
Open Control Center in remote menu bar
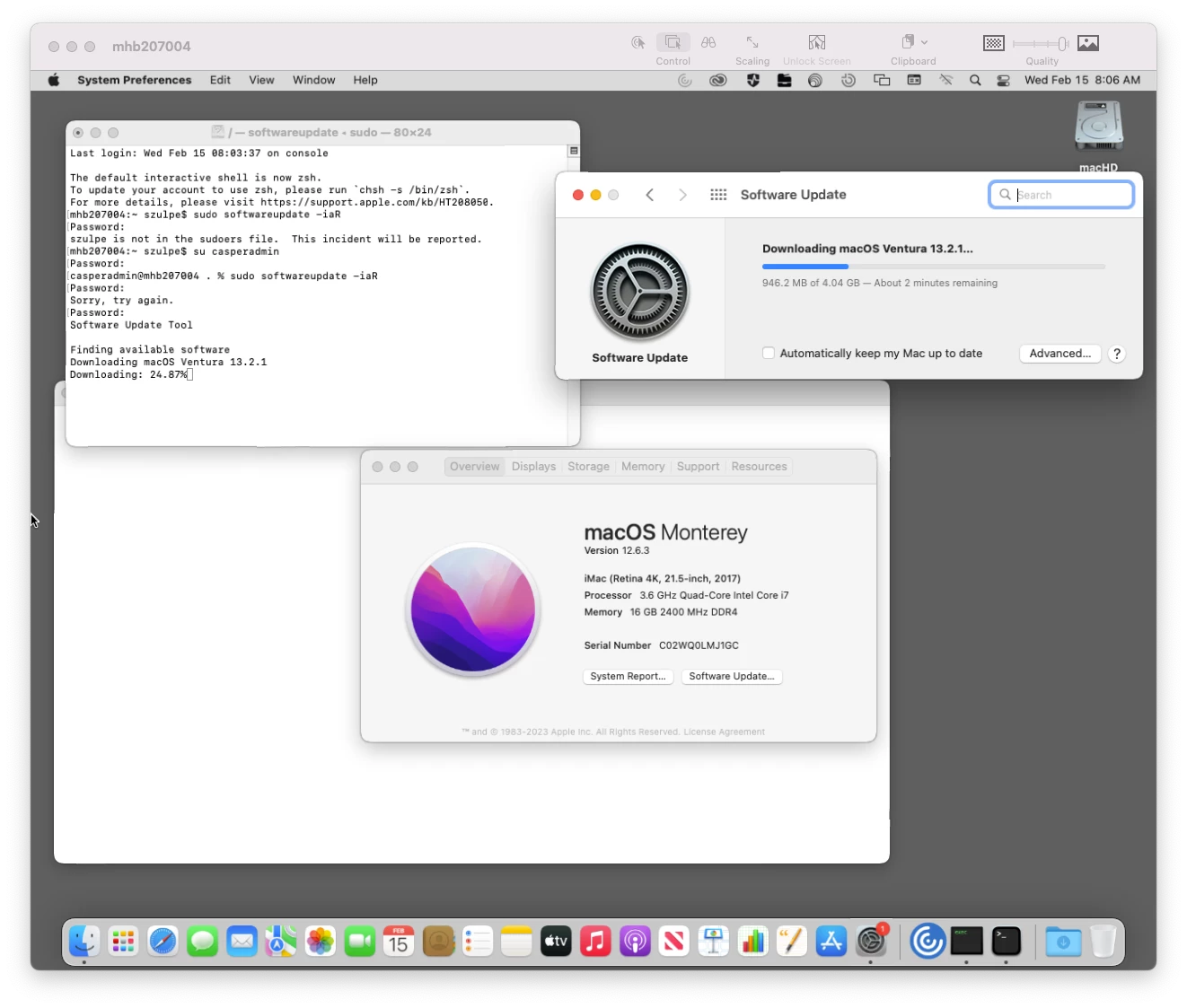click(1004, 80)
